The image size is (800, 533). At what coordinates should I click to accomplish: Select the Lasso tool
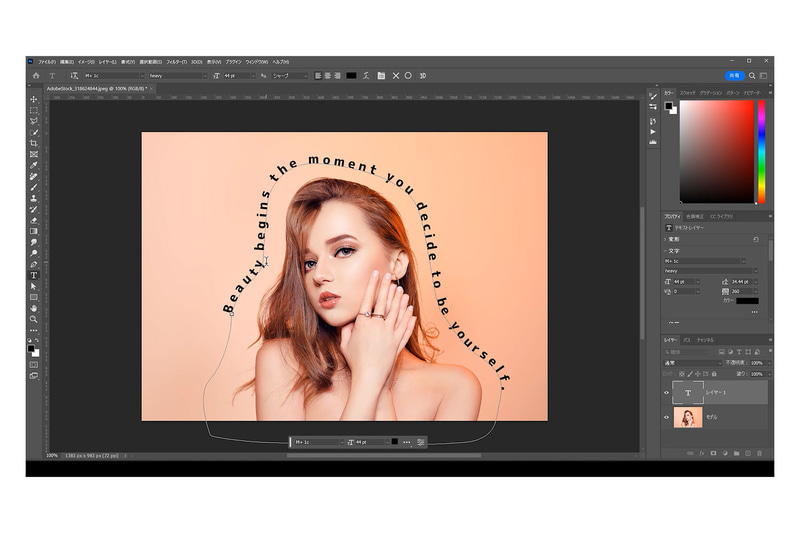click(34, 121)
